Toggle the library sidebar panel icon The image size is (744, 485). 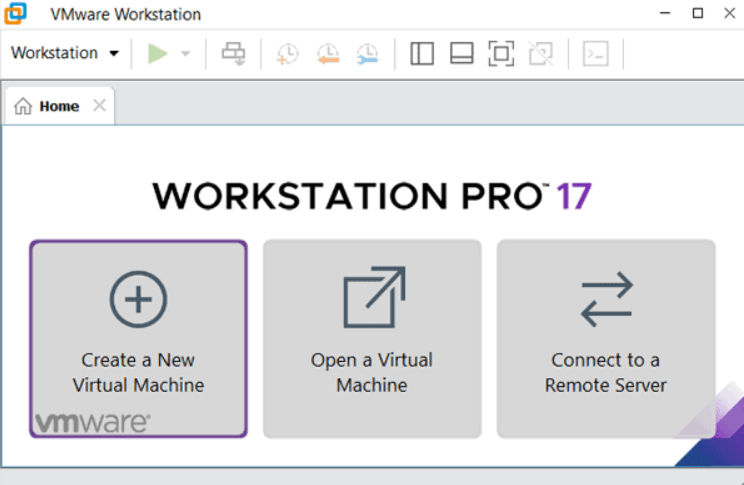(422, 53)
